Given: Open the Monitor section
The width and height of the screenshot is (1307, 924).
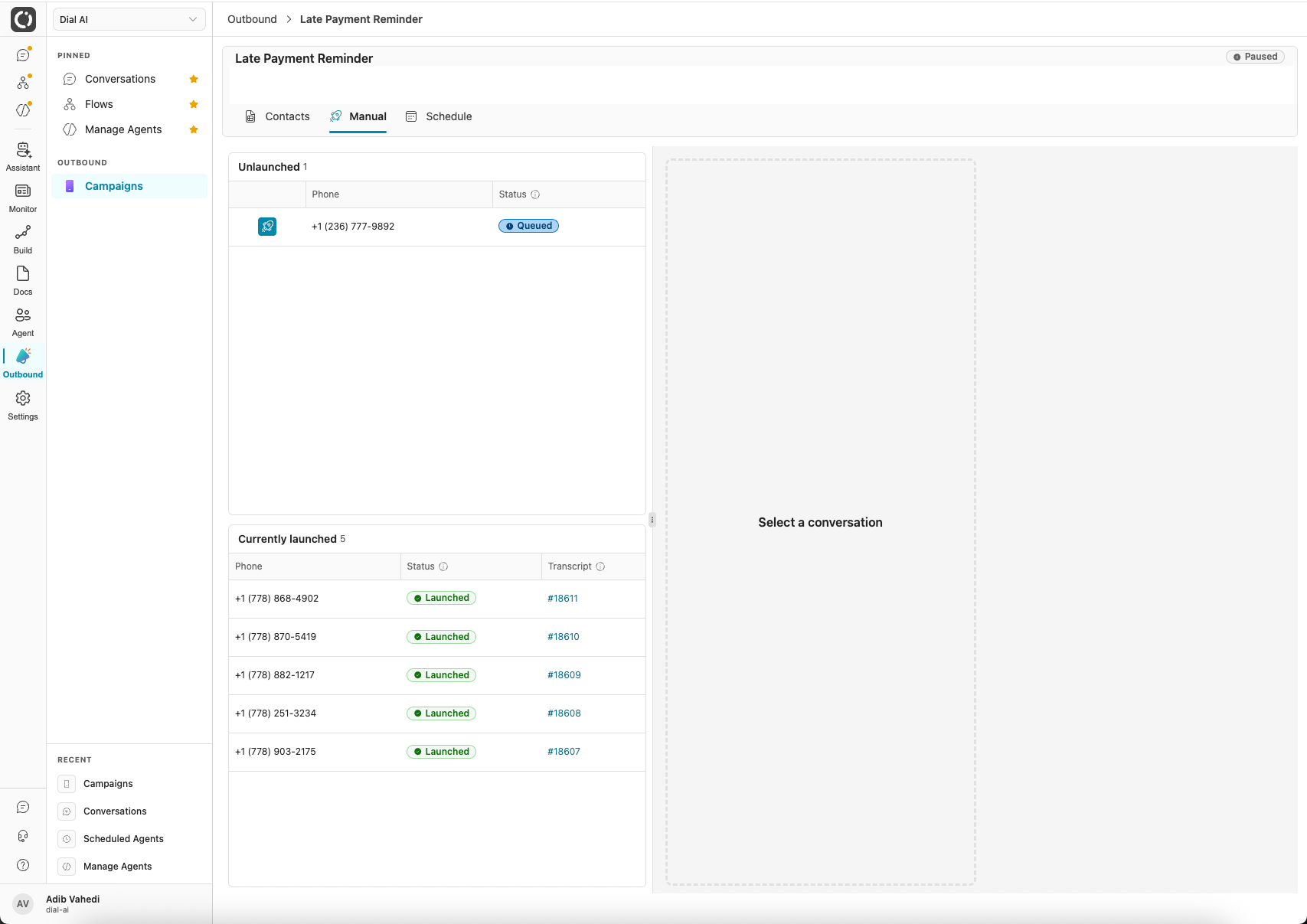Looking at the screenshot, I should (x=23, y=198).
